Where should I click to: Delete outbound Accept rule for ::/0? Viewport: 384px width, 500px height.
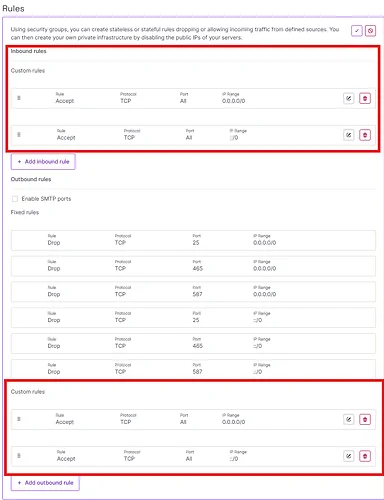tap(365, 456)
